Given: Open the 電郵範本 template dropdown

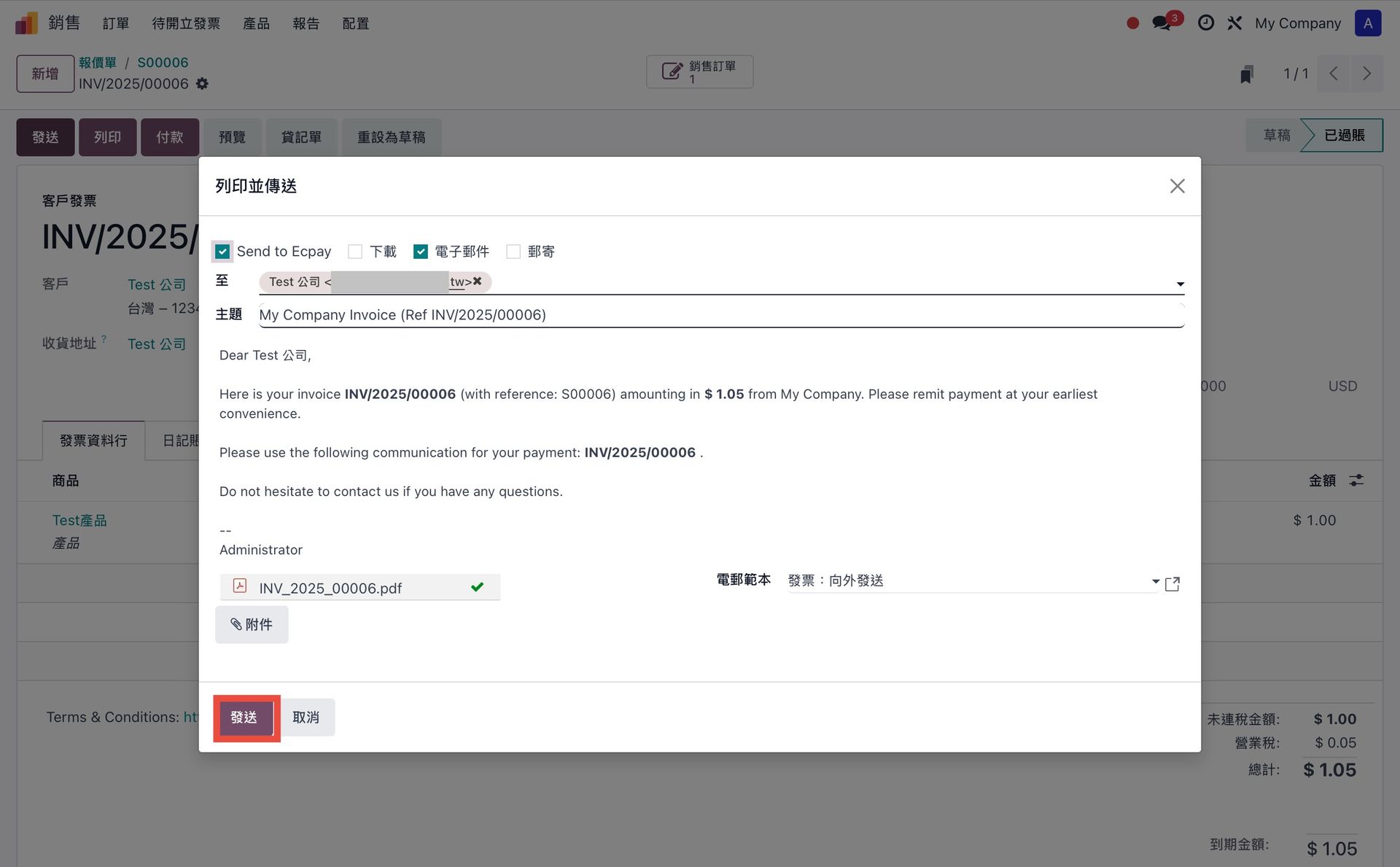Looking at the screenshot, I should (1155, 581).
